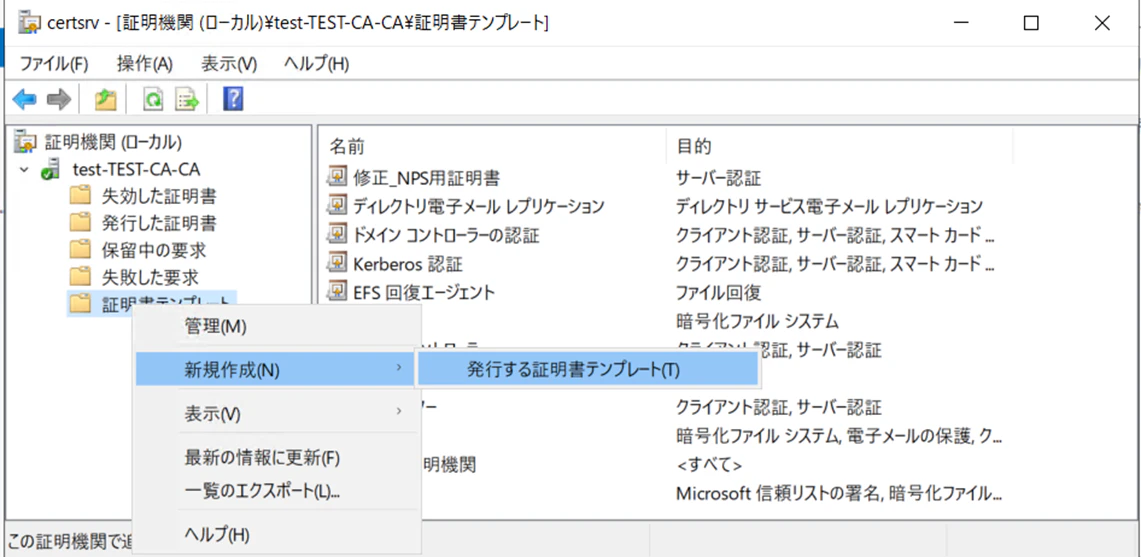
Task: Open the Help question mark toolbar icon
Action: [x=233, y=100]
